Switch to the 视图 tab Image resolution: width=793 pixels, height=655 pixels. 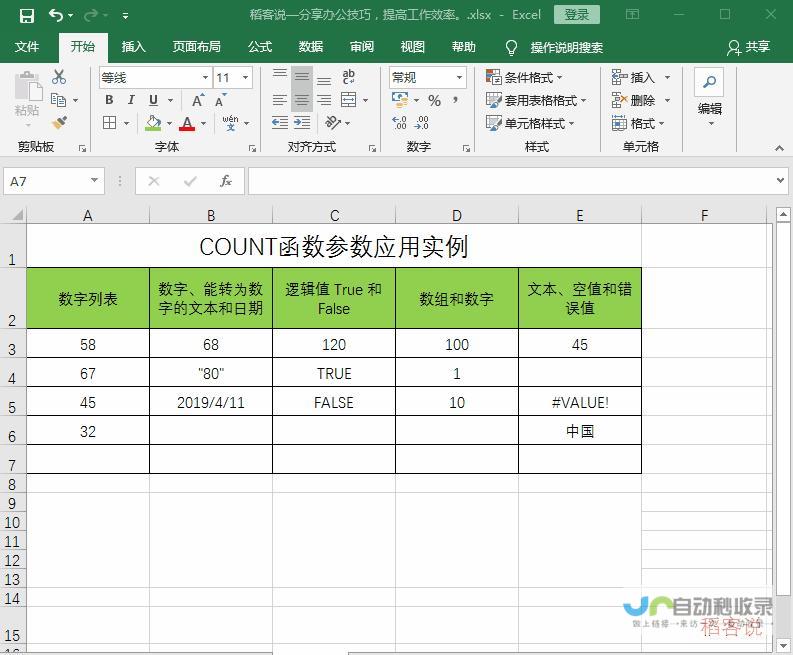[x=413, y=47]
